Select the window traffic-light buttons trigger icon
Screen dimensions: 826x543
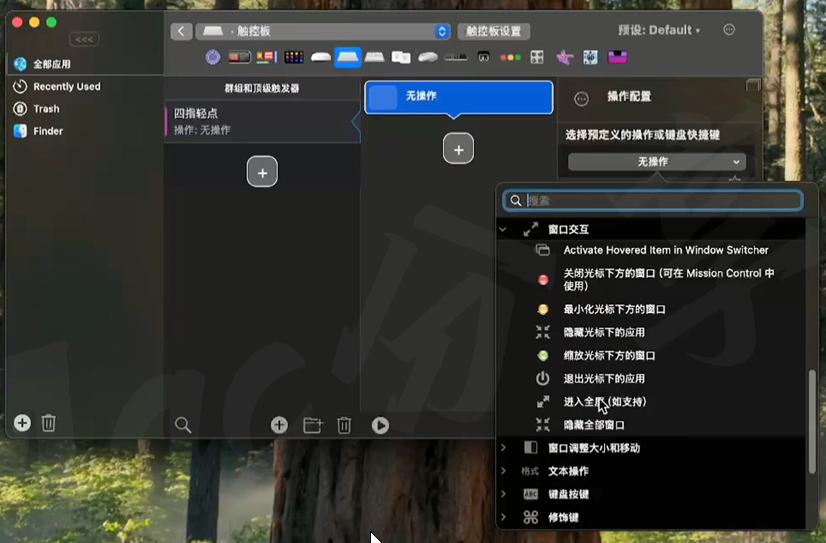(510, 57)
